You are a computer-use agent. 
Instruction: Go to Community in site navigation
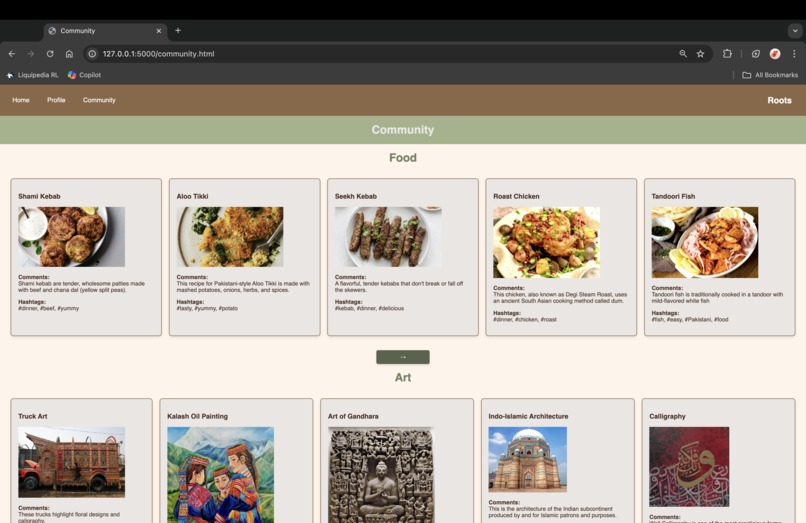(x=99, y=100)
